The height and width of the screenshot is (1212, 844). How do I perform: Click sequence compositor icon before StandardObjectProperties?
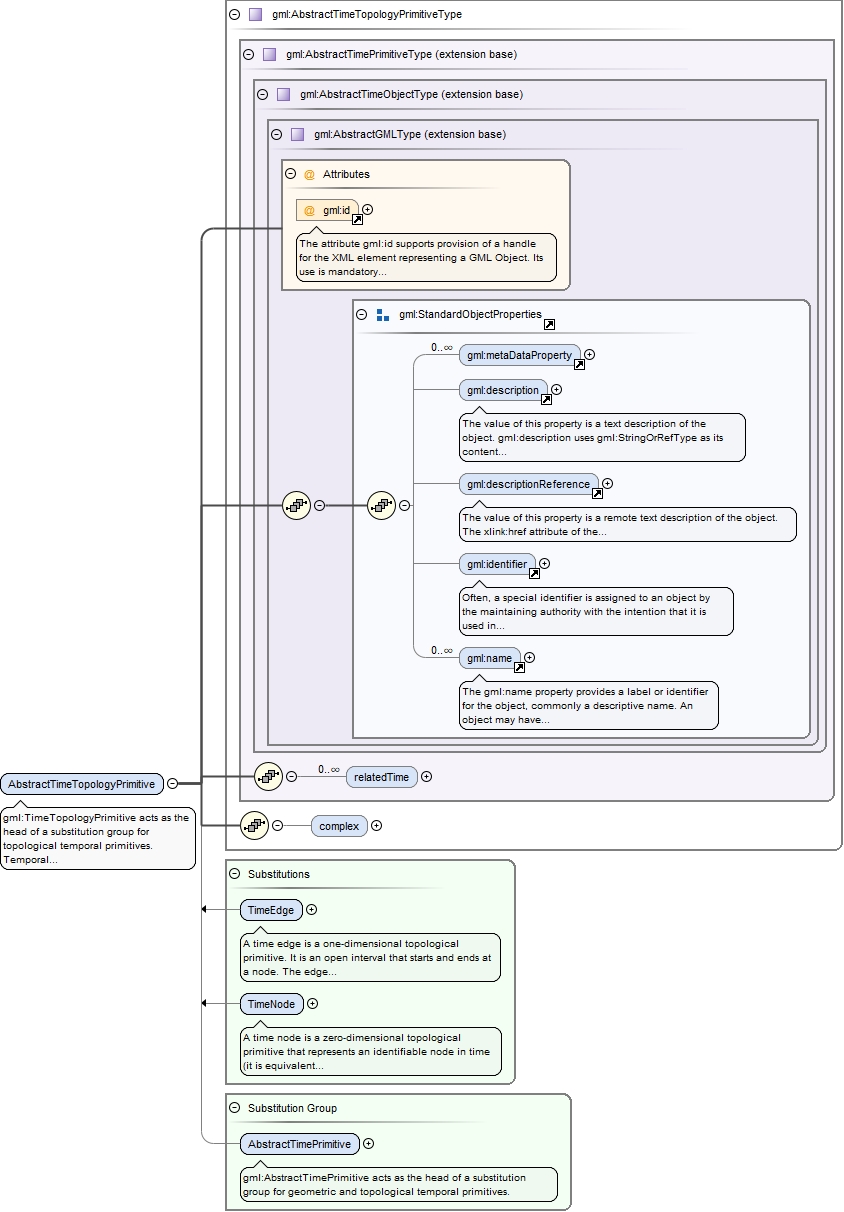pyautogui.click(x=382, y=506)
